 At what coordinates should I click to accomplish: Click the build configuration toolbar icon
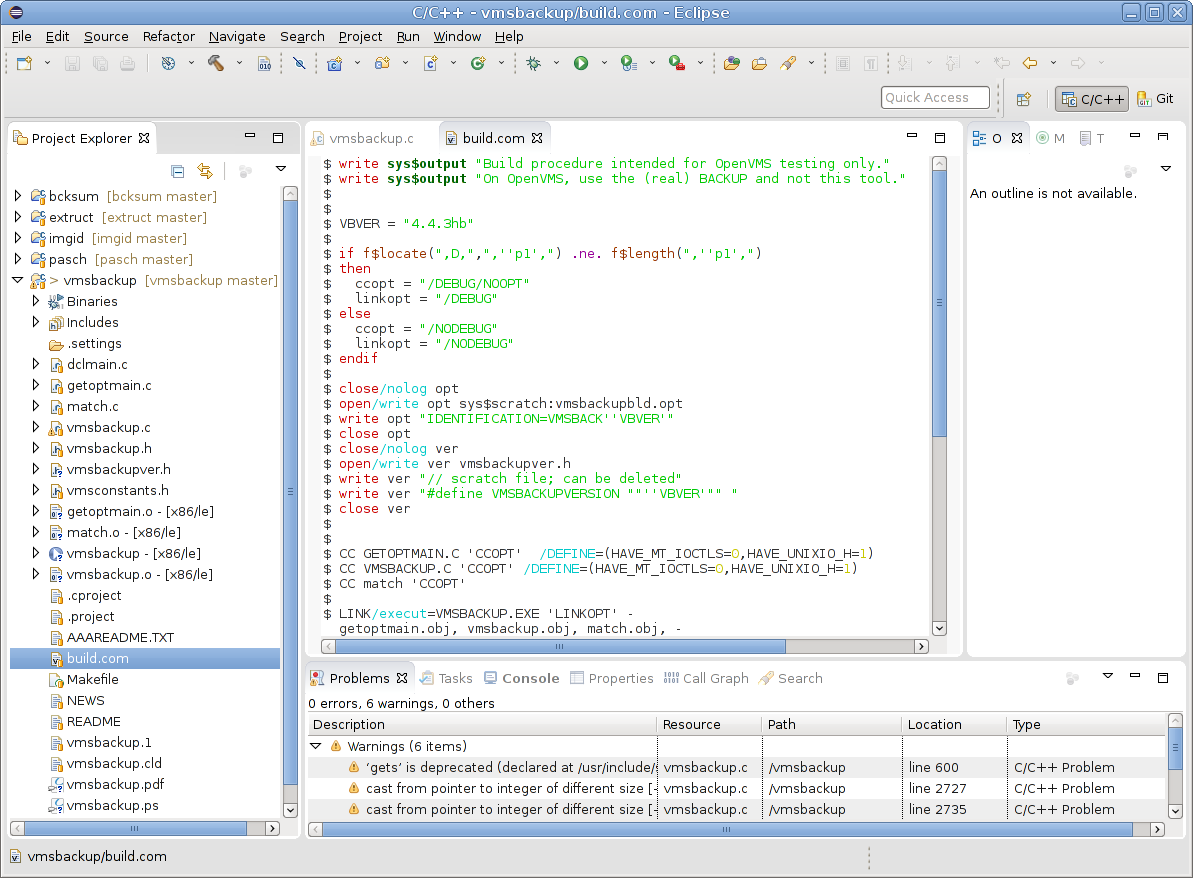tap(168, 63)
